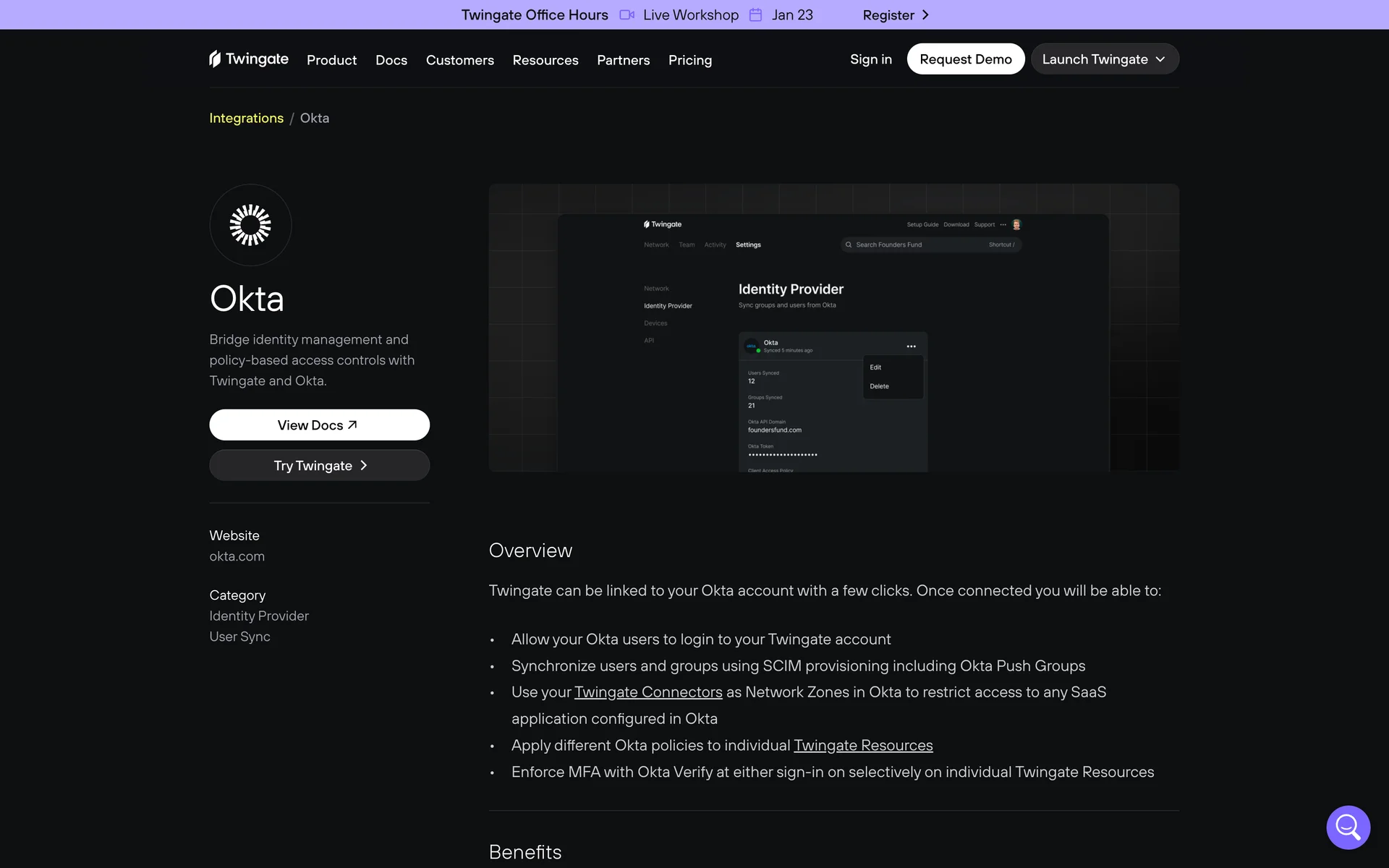Screen dimensions: 1389x868
Task: Open the chat search bubble icon
Action: [x=1348, y=827]
